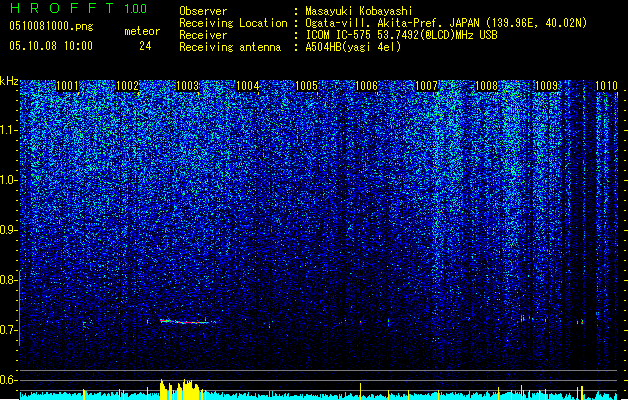Click the 0.7 frequency axis label
The image size is (629, 400).
point(8,330)
